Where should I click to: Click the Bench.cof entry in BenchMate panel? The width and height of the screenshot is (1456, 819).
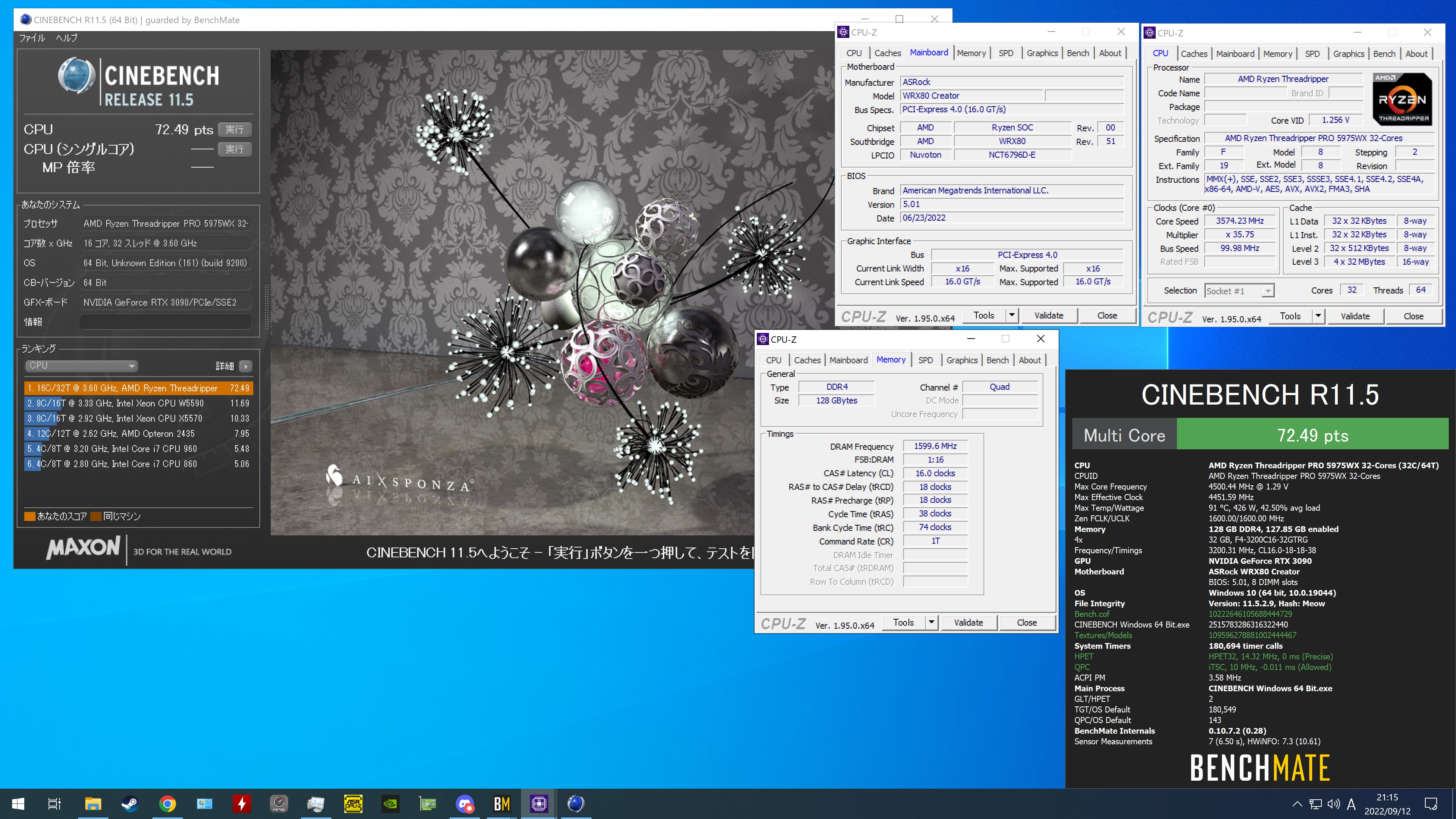[1092, 614]
